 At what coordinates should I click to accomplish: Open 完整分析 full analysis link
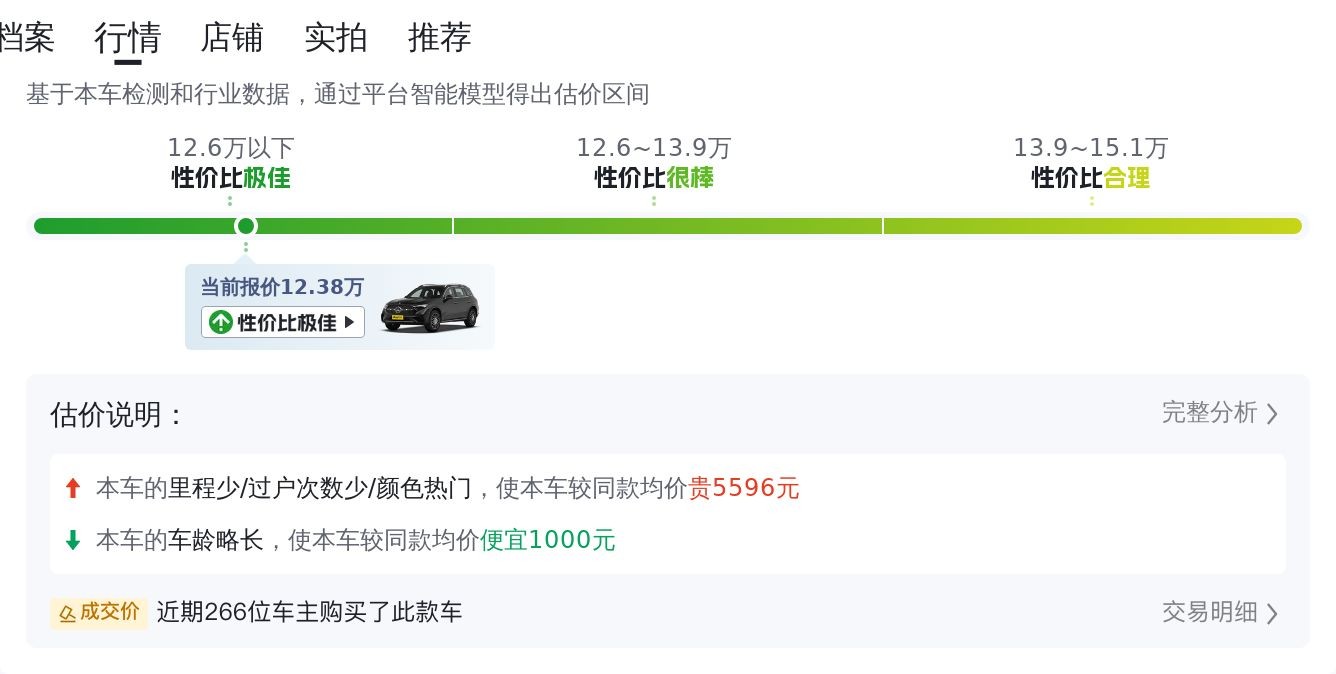click(1210, 413)
